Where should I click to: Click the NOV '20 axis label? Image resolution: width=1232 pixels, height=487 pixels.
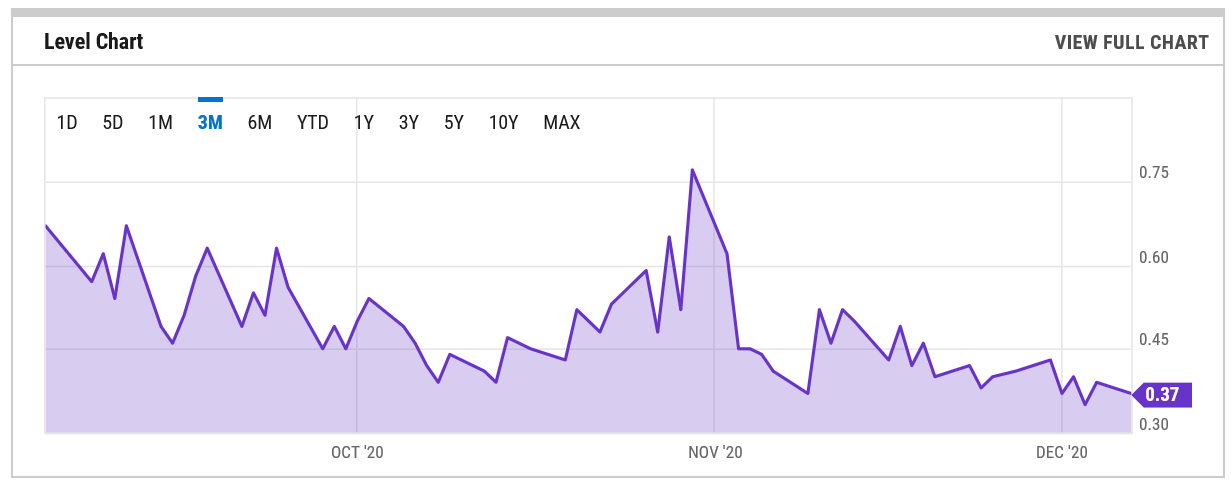(x=715, y=452)
